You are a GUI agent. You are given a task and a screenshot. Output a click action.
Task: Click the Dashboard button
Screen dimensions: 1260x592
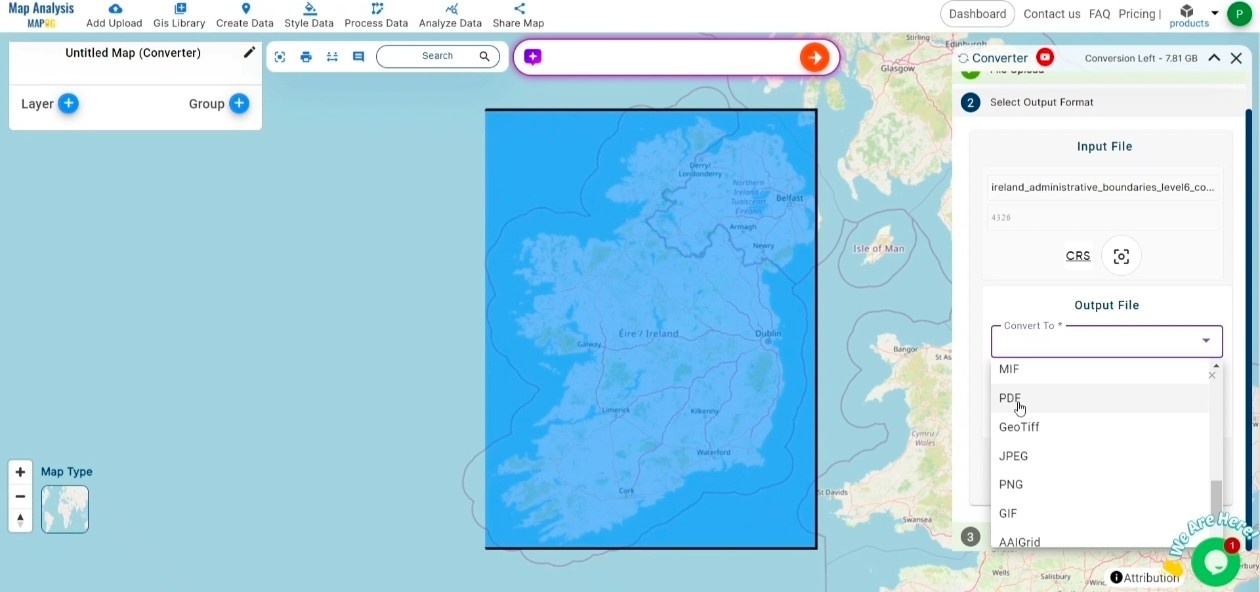977,14
